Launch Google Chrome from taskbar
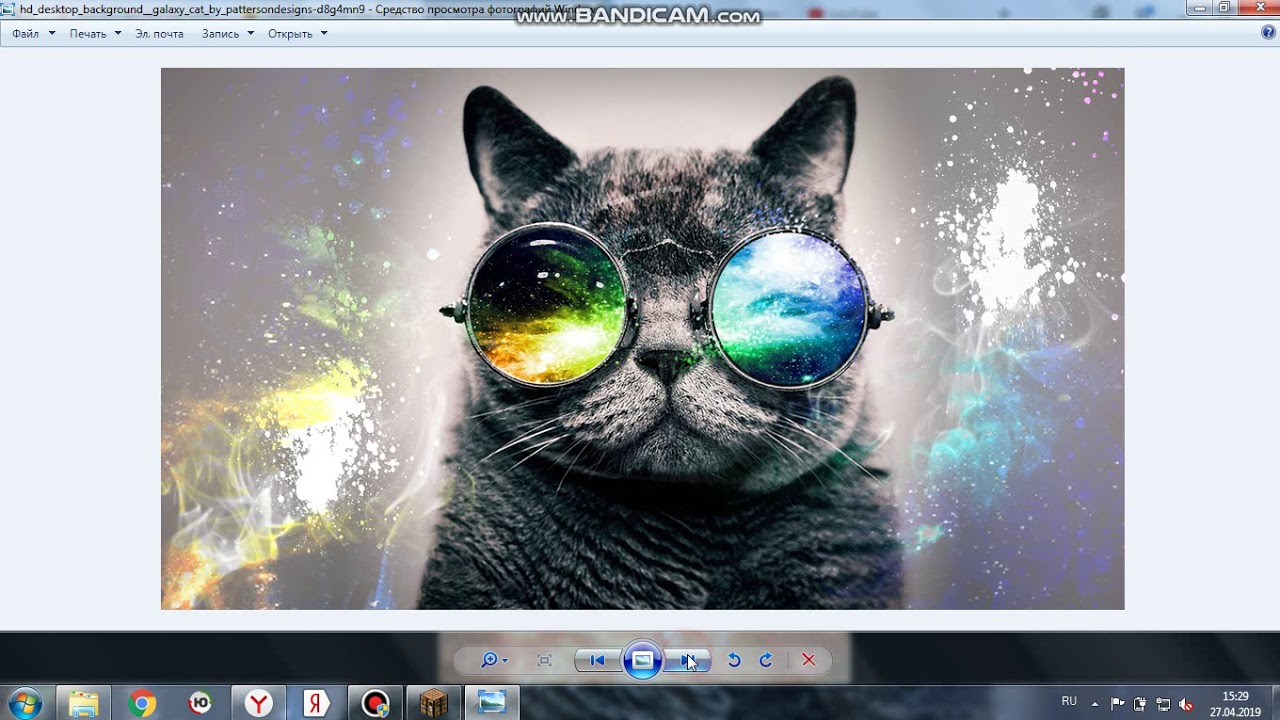 click(x=142, y=703)
